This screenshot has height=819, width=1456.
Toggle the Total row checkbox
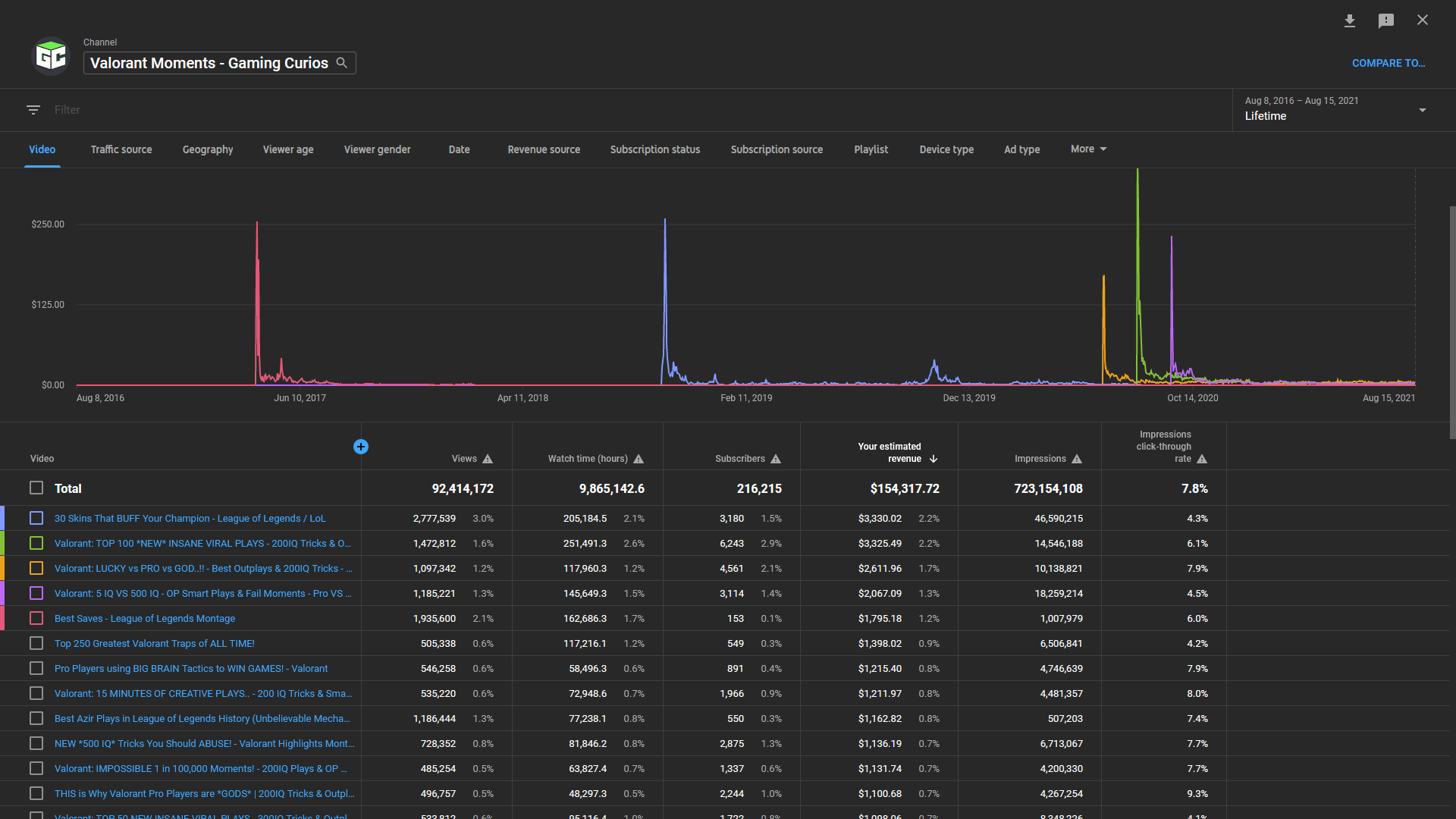(36, 488)
